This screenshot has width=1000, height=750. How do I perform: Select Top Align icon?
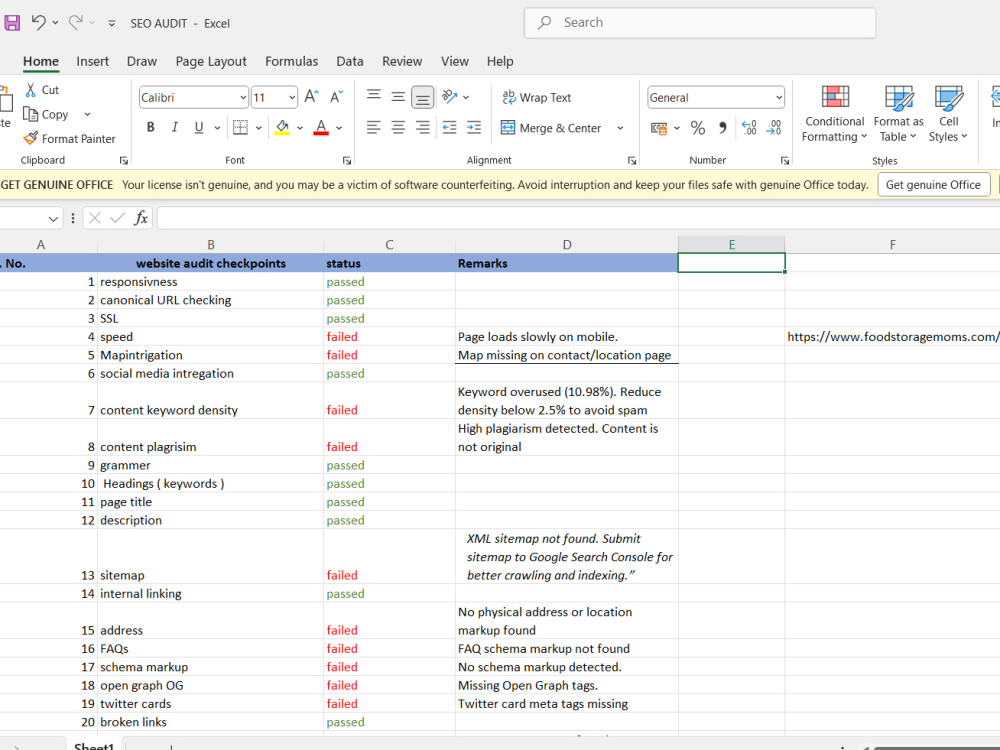tap(374, 96)
